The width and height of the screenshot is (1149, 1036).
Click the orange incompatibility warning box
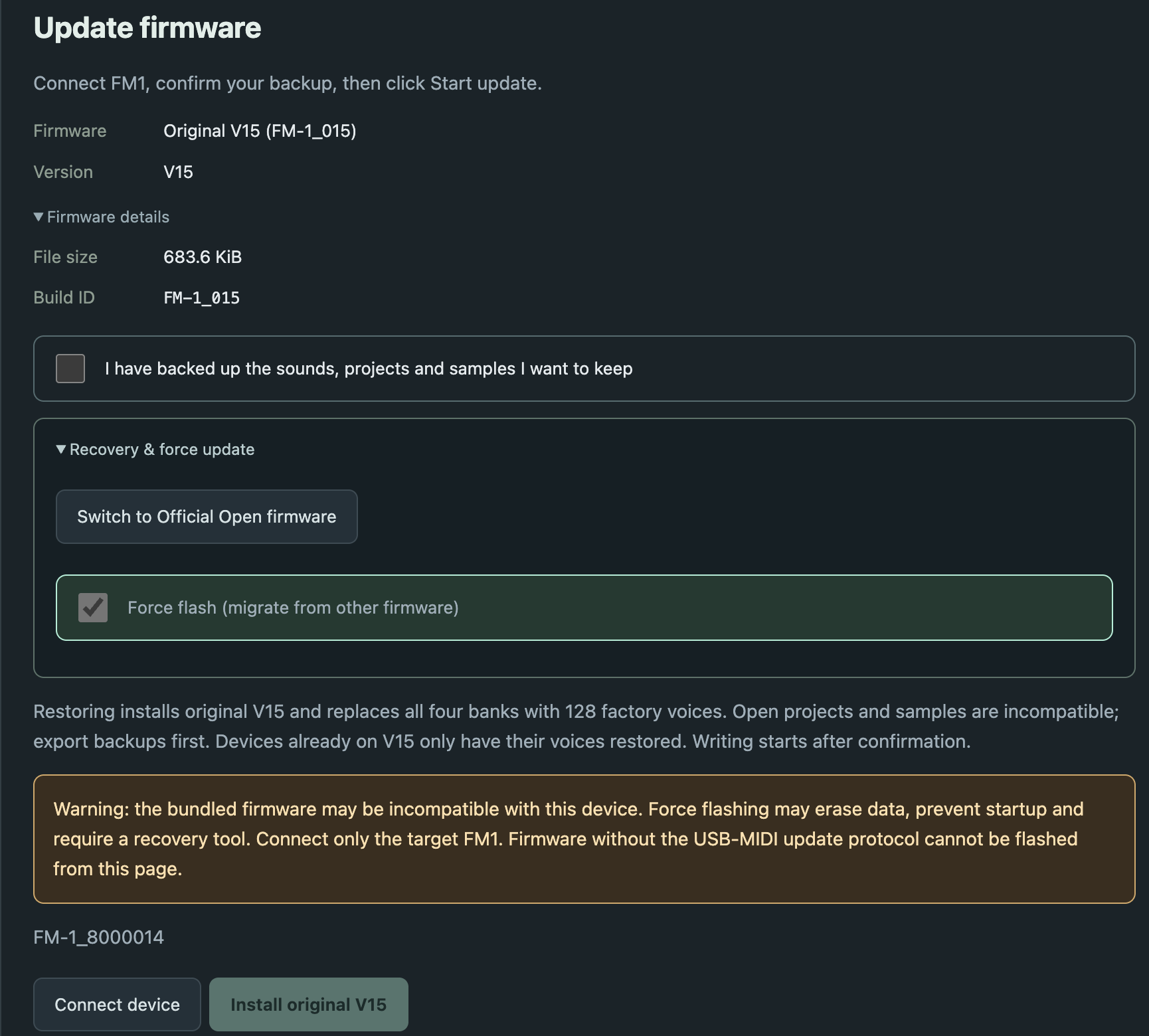[584, 839]
